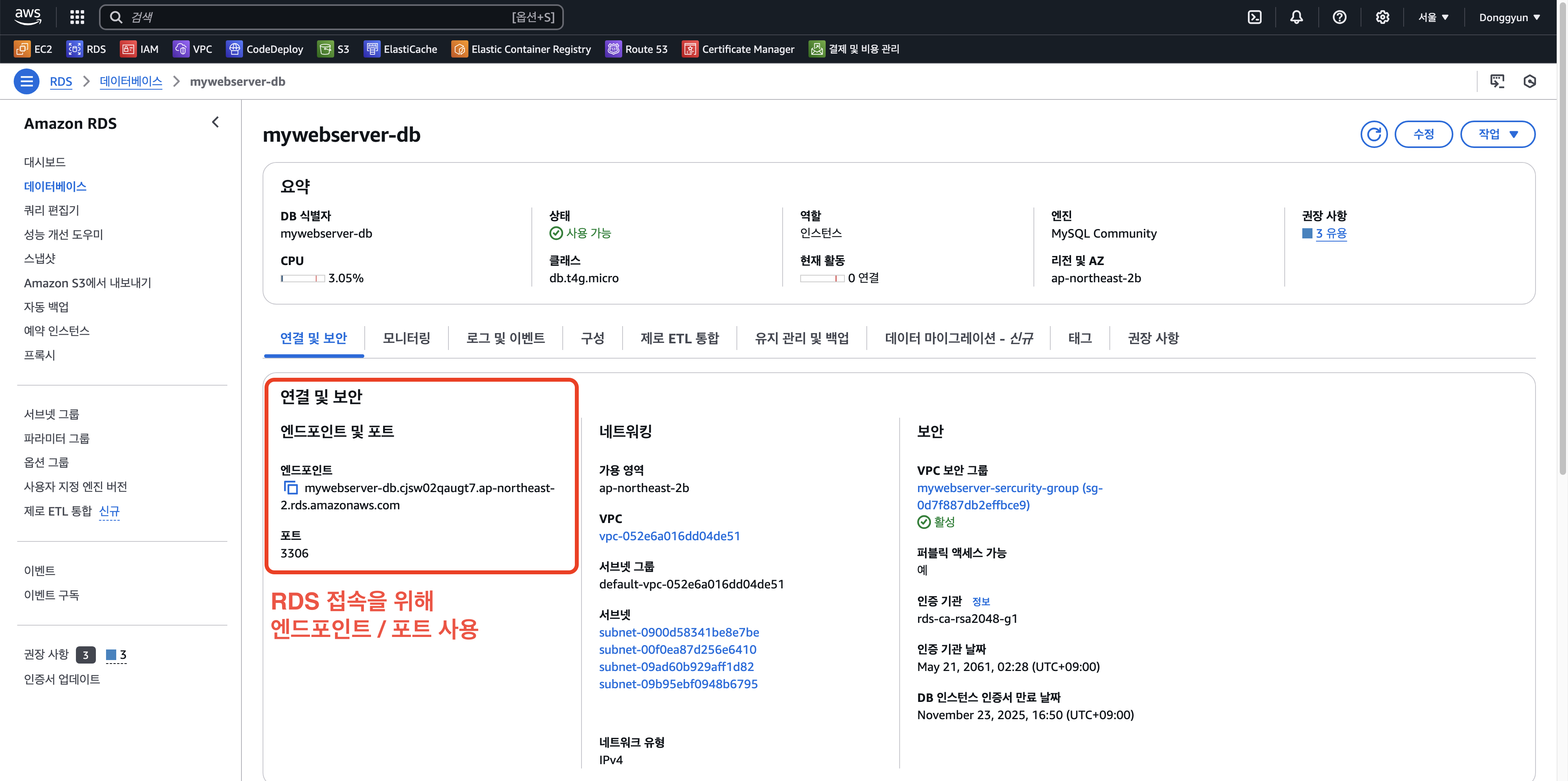Open the tutorial panel icon in breadcrumb bar

[x=1497, y=81]
